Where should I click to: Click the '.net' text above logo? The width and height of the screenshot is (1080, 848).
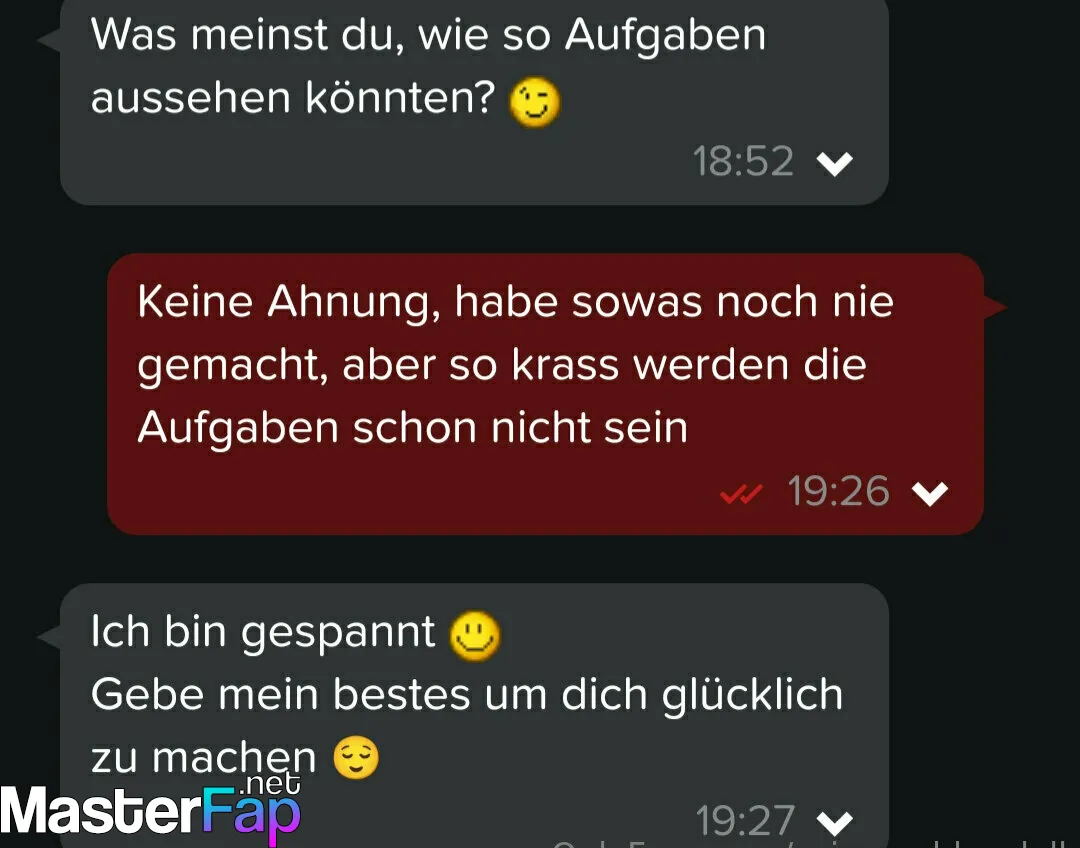272,784
